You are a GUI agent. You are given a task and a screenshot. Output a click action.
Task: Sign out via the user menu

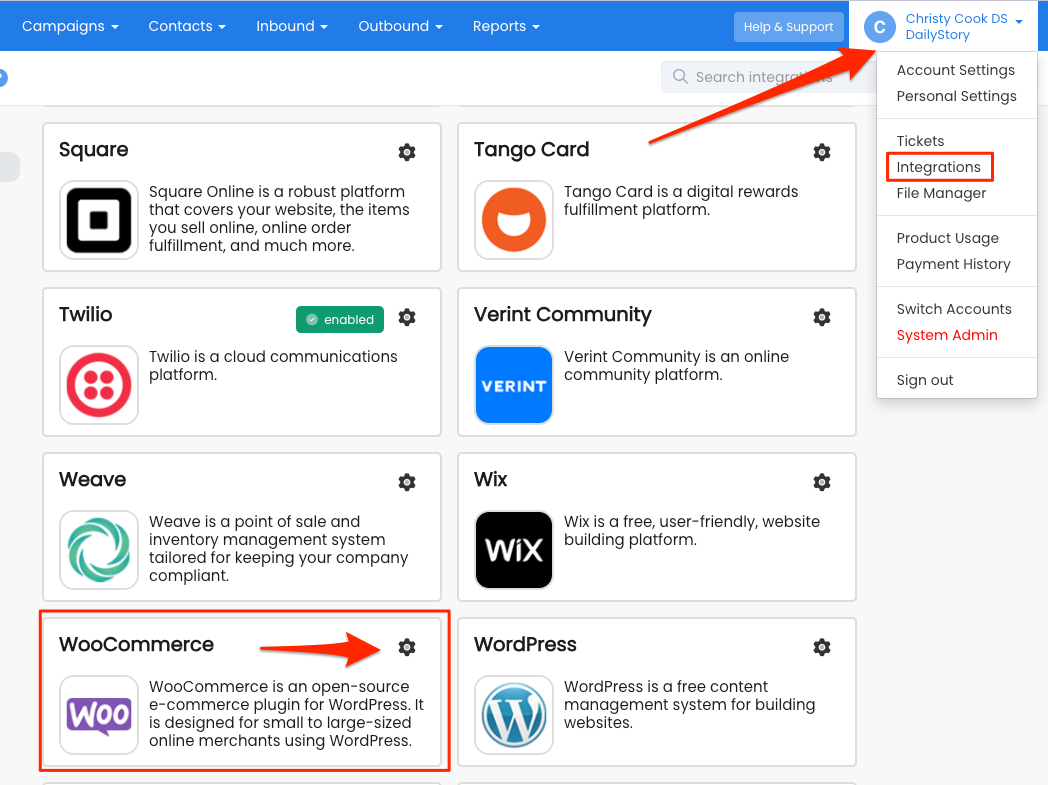pyautogui.click(x=925, y=380)
